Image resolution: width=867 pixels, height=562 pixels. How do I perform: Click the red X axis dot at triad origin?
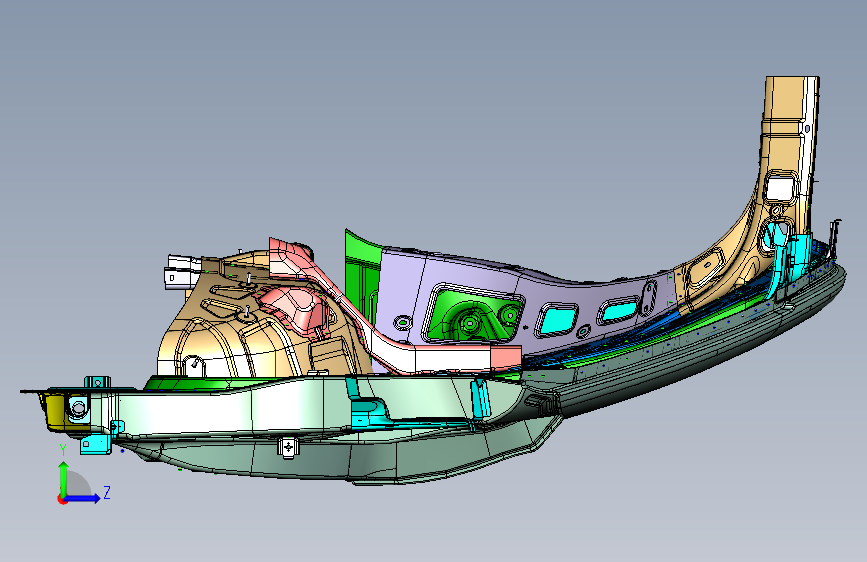point(61,500)
